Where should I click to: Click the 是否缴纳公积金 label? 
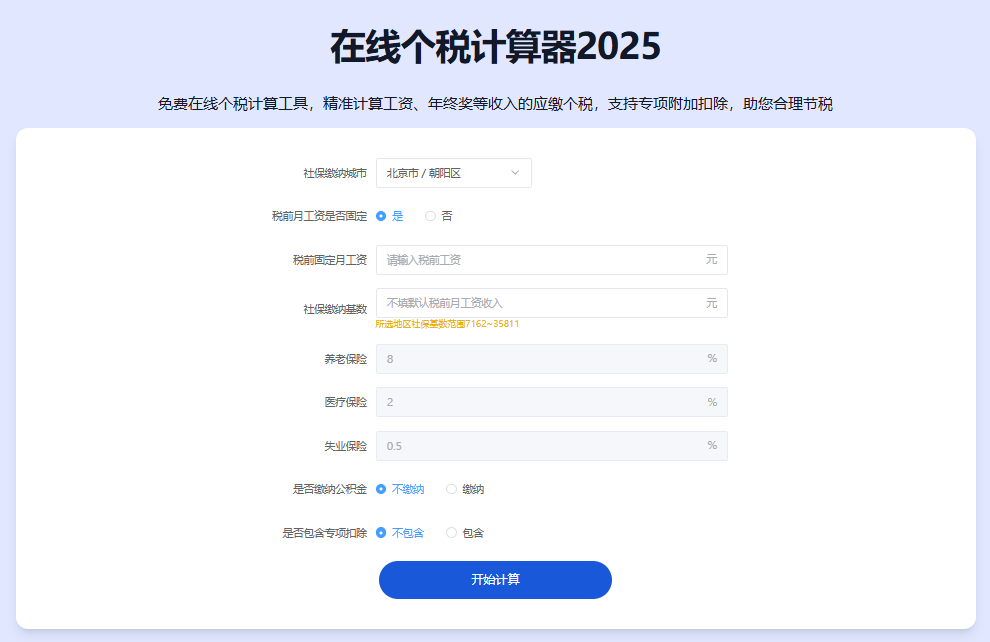tap(329, 489)
